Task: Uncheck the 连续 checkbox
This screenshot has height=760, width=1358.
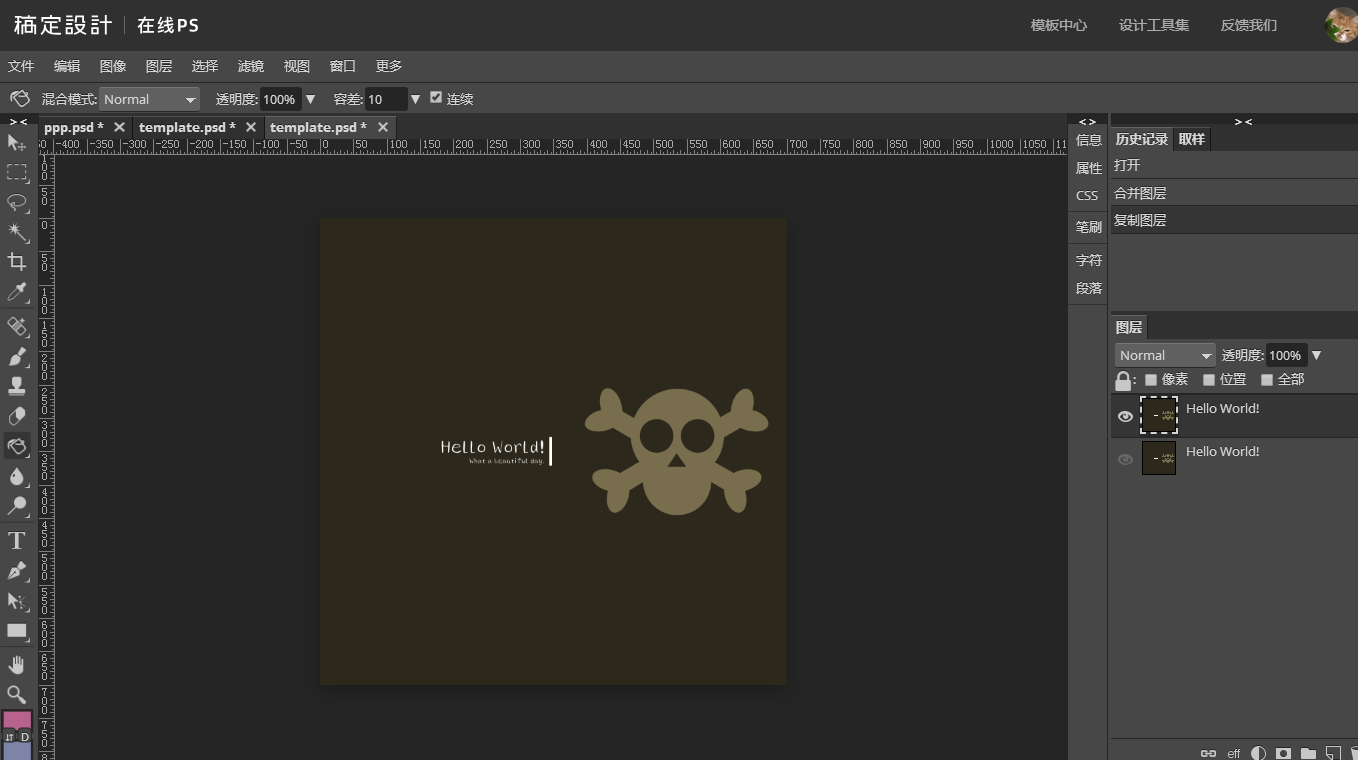Action: (436, 97)
